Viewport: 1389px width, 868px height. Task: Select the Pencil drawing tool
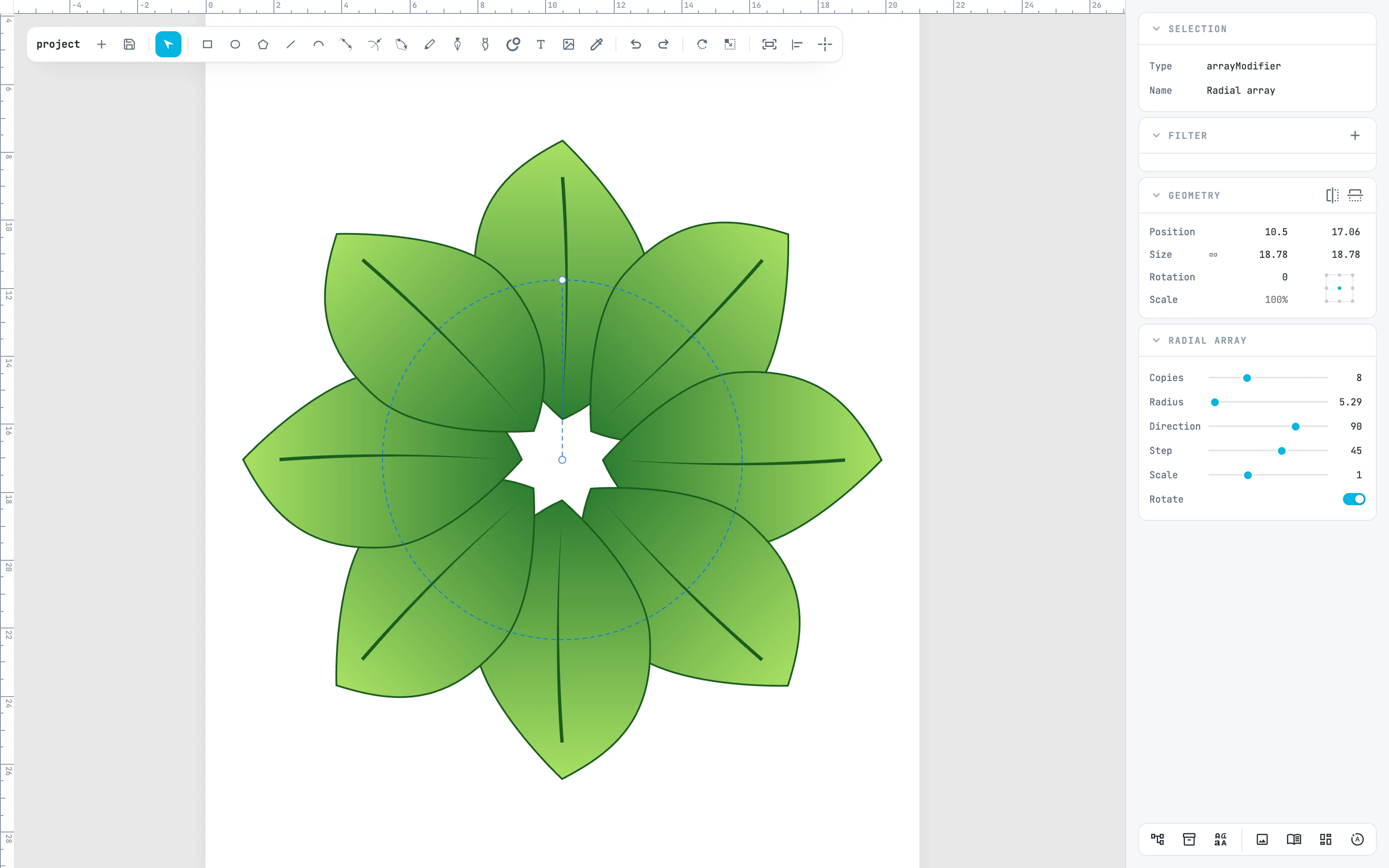(x=429, y=44)
